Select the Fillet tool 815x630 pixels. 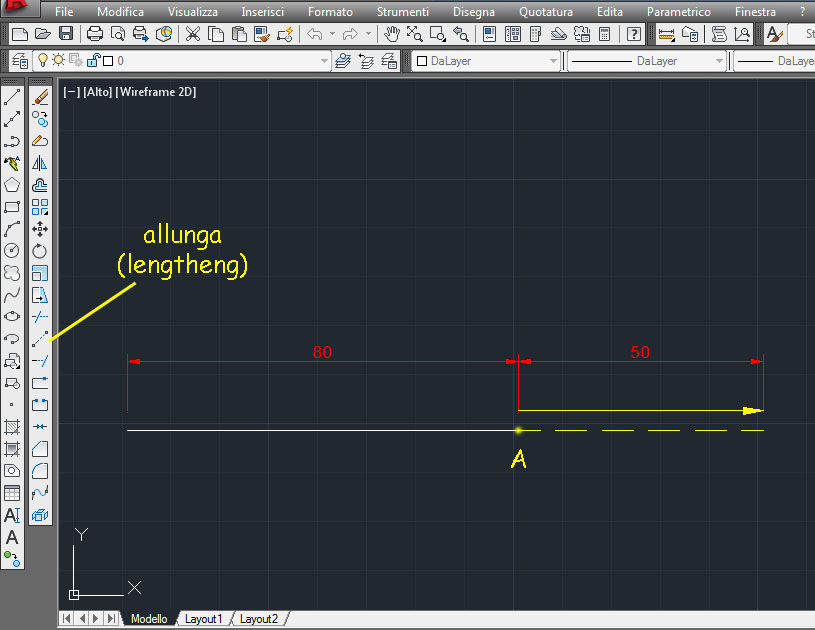[40, 471]
